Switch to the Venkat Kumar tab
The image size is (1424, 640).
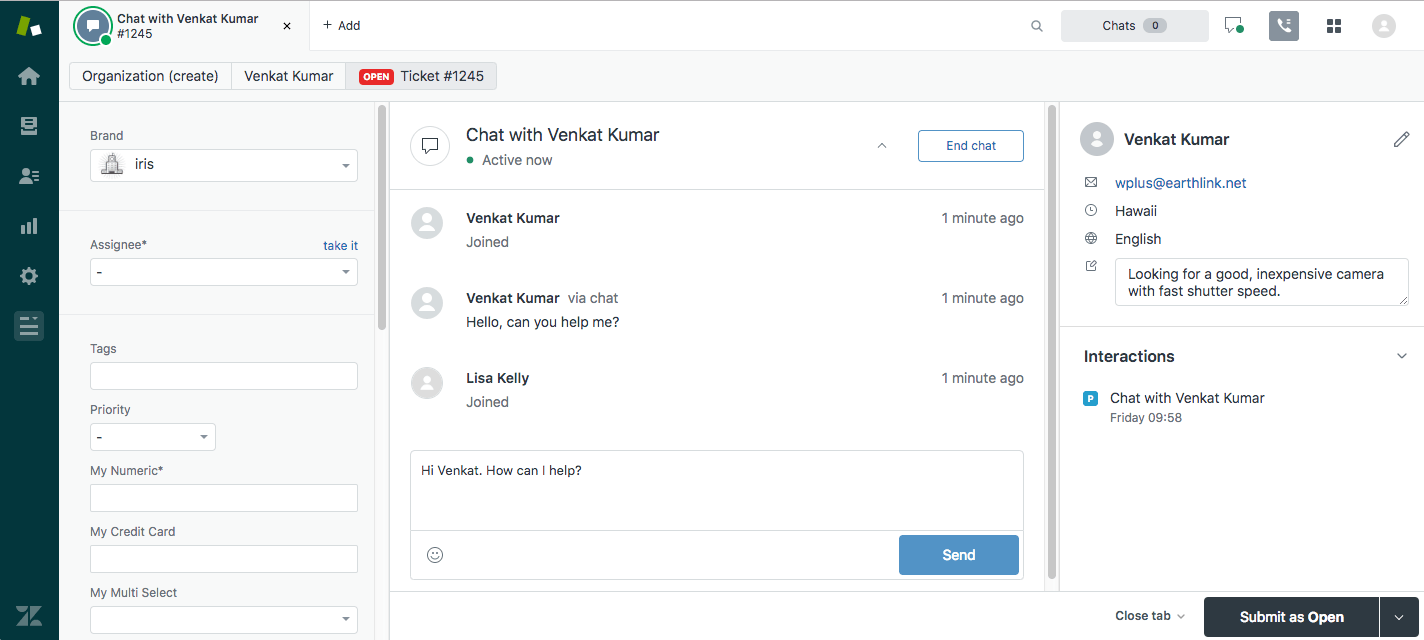(x=288, y=75)
